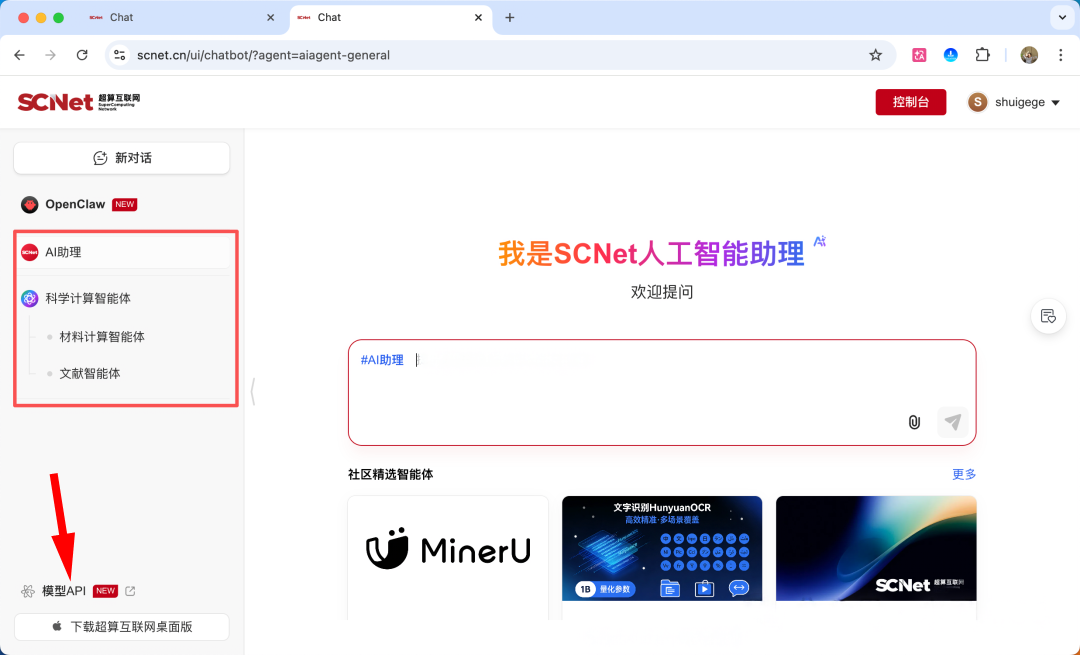The height and width of the screenshot is (655, 1080).
Task: Click the bookmark star in address bar
Action: [875, 55]
